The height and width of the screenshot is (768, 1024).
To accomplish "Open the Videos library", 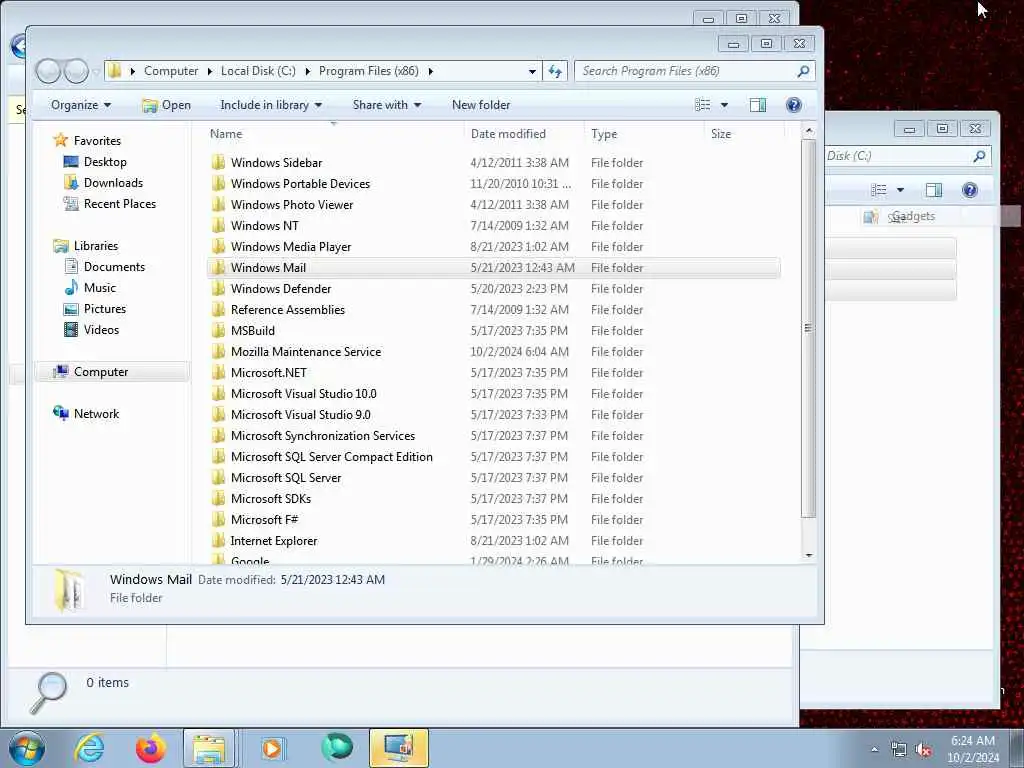I will coord(101,330).
